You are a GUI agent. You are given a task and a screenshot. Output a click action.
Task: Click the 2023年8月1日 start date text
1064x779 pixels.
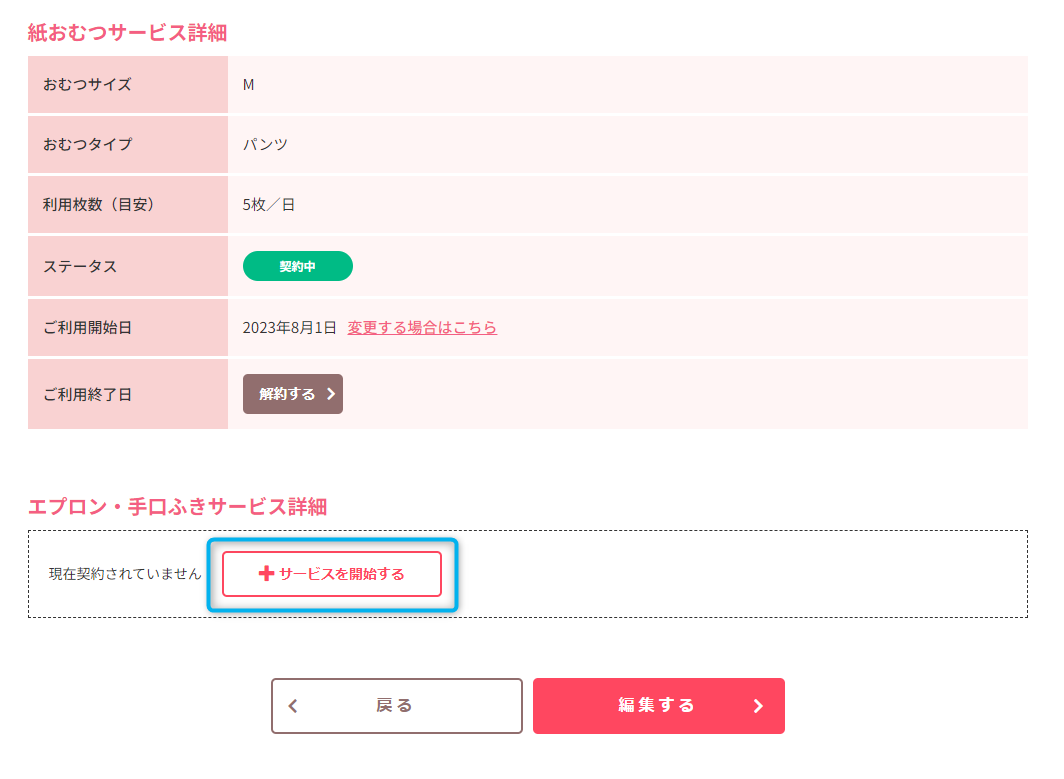click(289, 327)
